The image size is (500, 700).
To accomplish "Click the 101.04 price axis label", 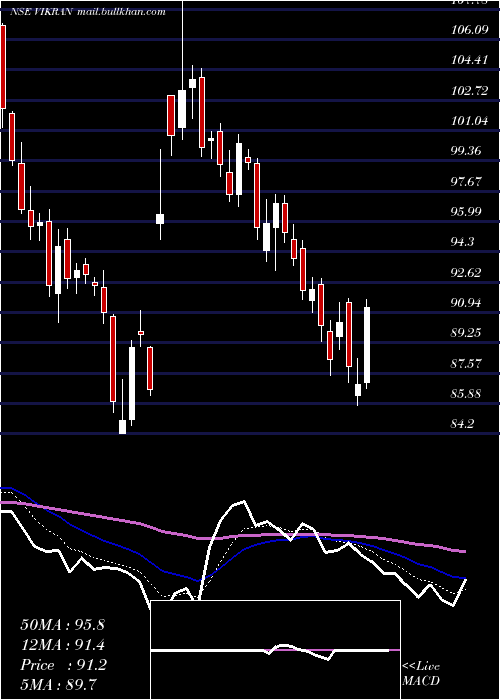I will coord(469,121).
